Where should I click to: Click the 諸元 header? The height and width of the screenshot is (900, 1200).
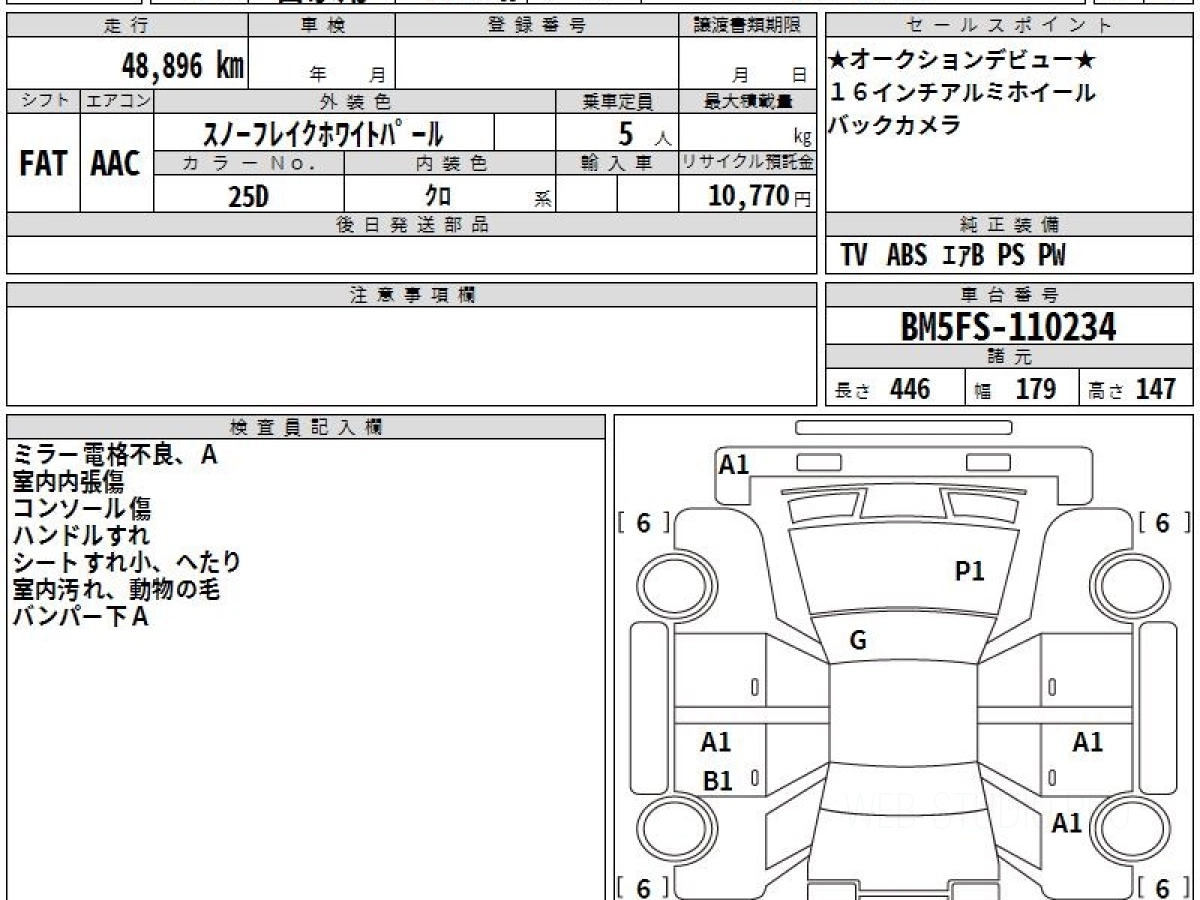[1009, 357]
